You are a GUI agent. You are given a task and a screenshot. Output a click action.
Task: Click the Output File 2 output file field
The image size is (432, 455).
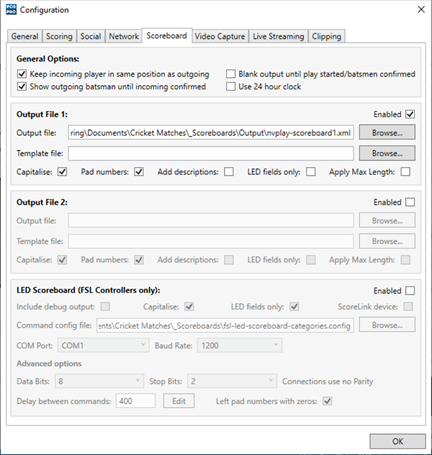[x=211, y=220]
